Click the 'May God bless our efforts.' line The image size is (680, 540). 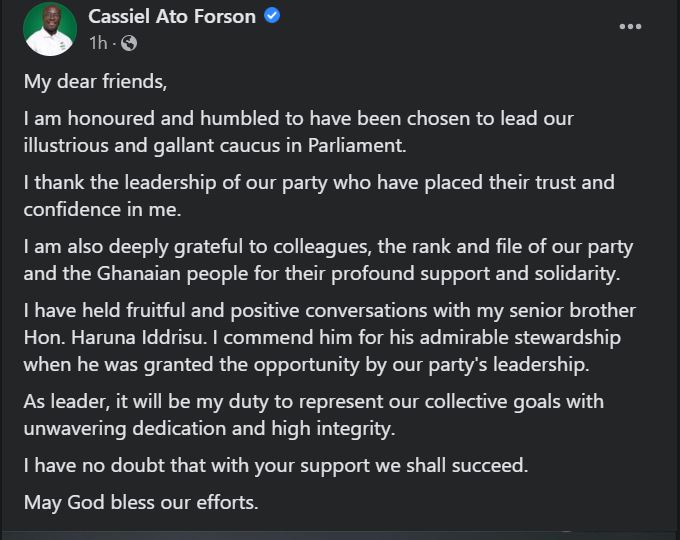coord(141,503)
